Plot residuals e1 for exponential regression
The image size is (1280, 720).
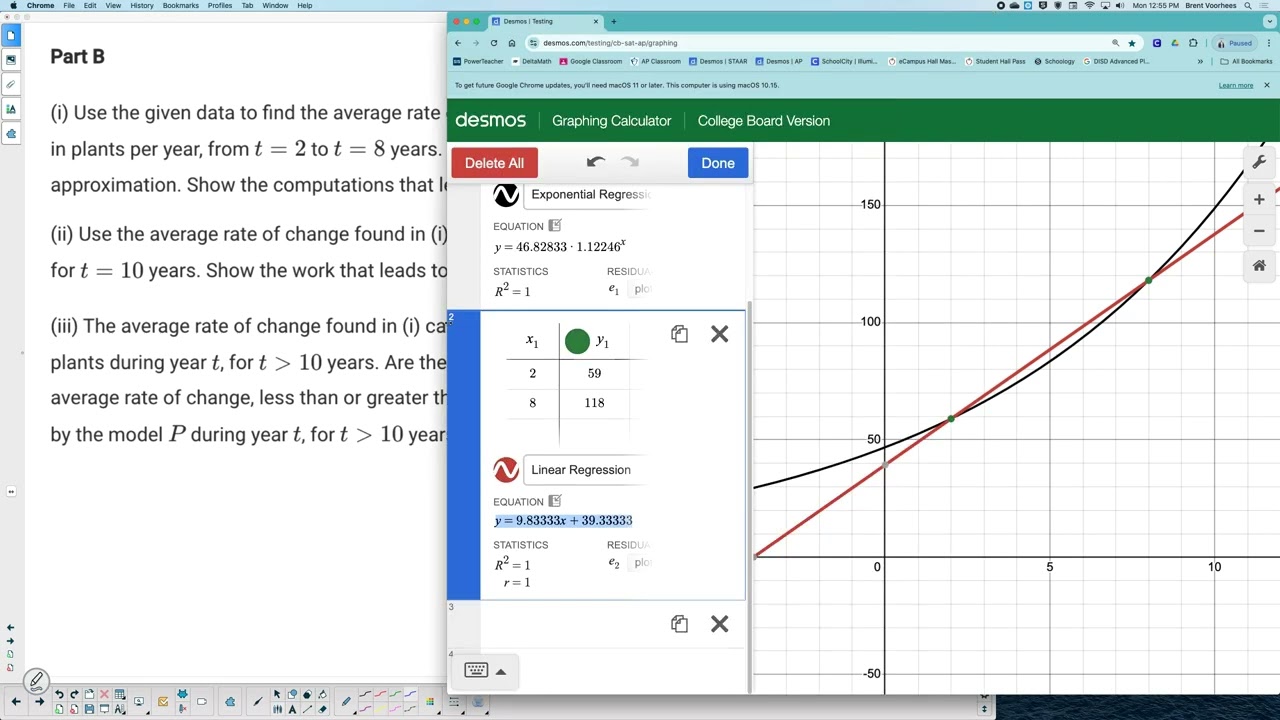642,289
